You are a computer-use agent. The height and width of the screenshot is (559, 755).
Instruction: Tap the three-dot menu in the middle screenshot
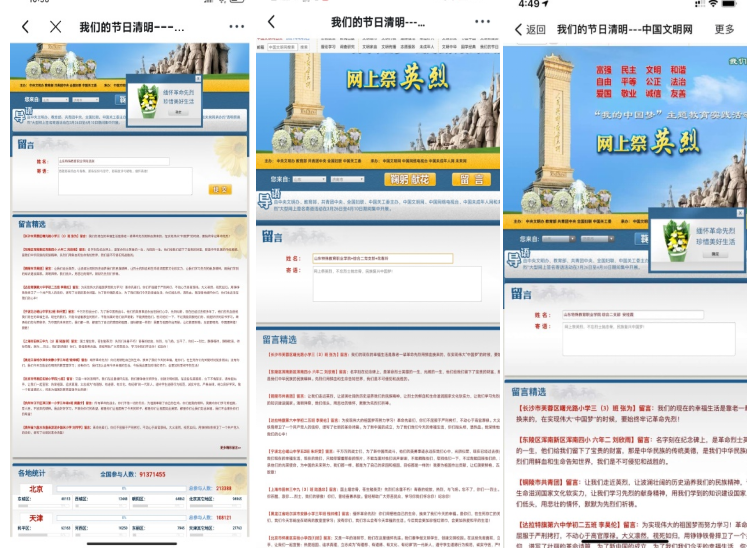coord(482,21)
